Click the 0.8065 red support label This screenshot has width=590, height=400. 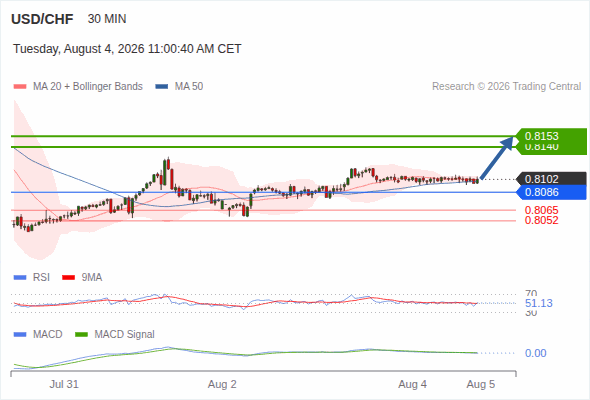pyautogui.click(x=541, y=210)
